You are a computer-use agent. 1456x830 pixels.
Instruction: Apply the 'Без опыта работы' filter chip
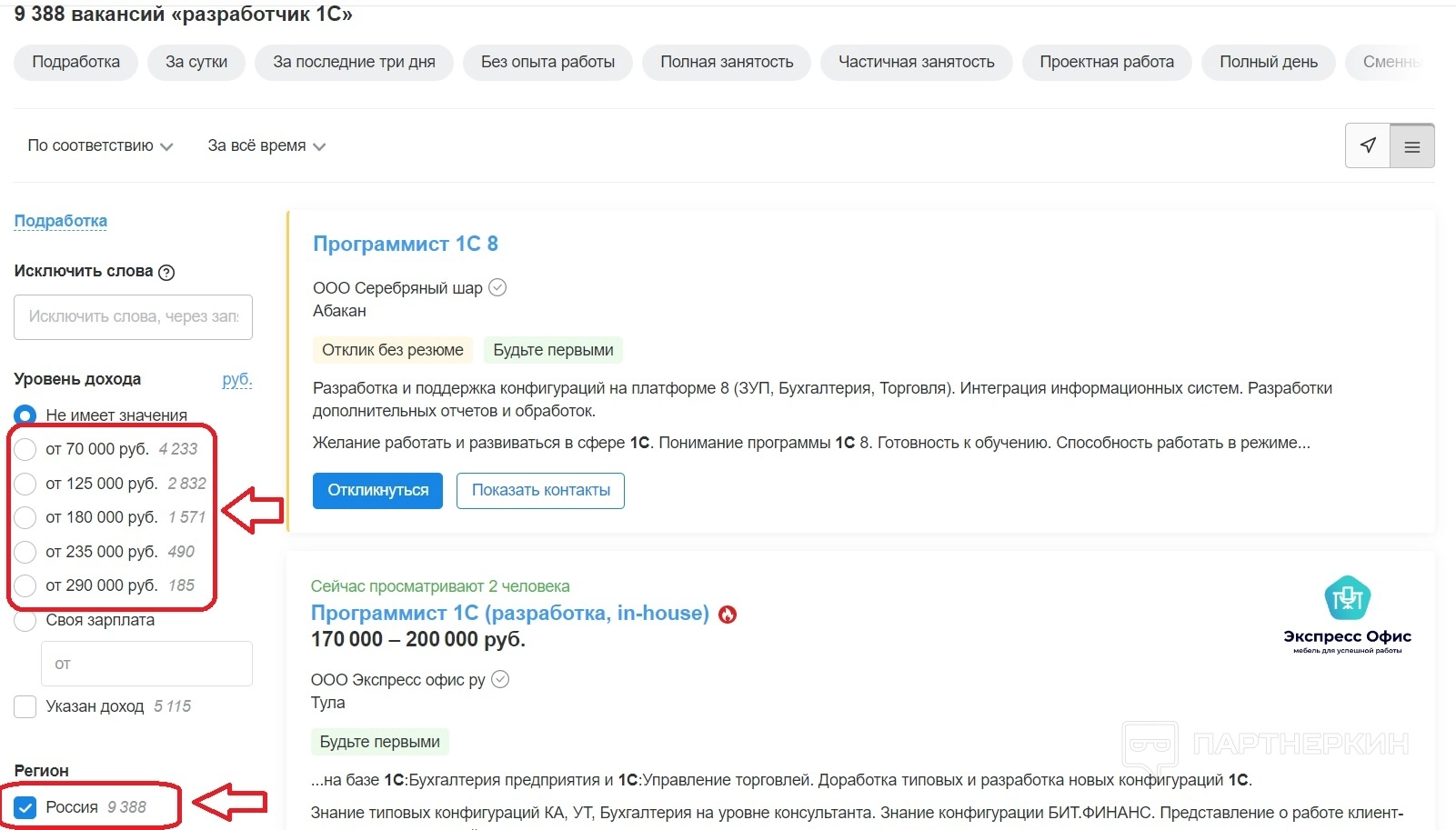[547, 62]
